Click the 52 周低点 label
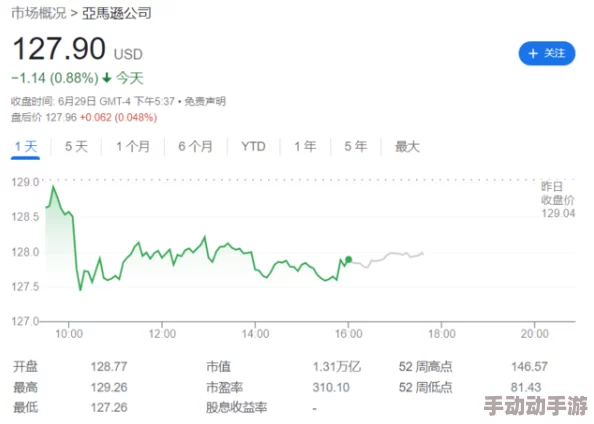Viewport: 594px width, 424px height. tap(425, 387)
